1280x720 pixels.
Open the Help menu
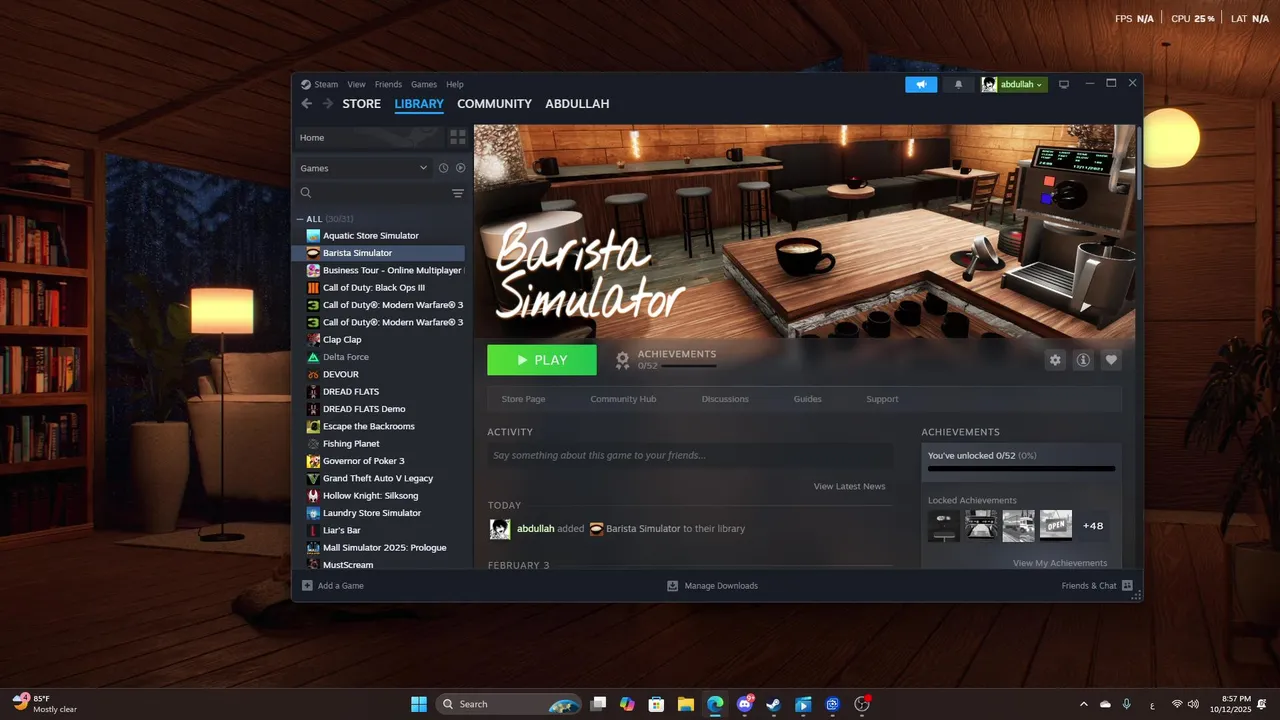tap(455, 84)
